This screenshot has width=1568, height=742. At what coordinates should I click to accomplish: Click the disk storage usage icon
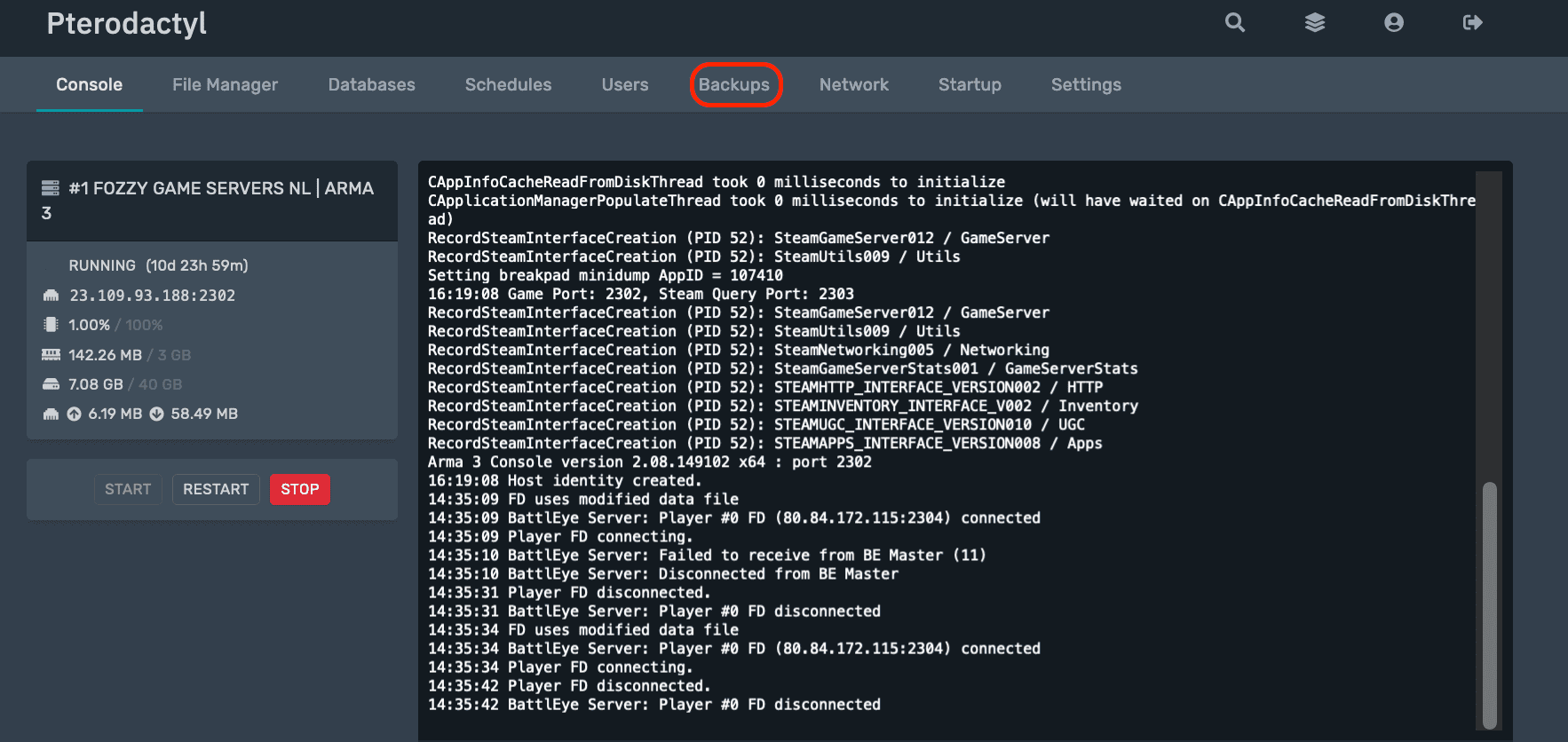click(51, 384)
